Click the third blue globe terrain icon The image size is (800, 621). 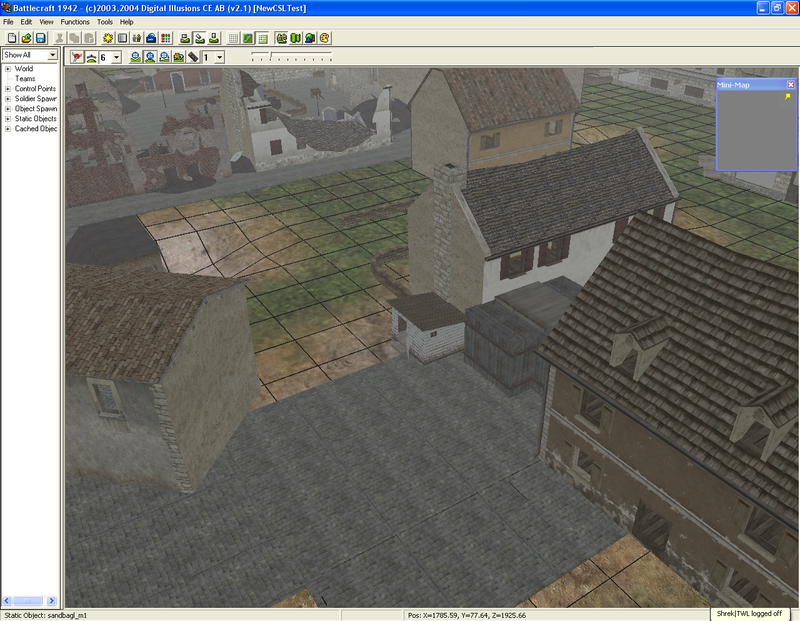click(164, 57)
